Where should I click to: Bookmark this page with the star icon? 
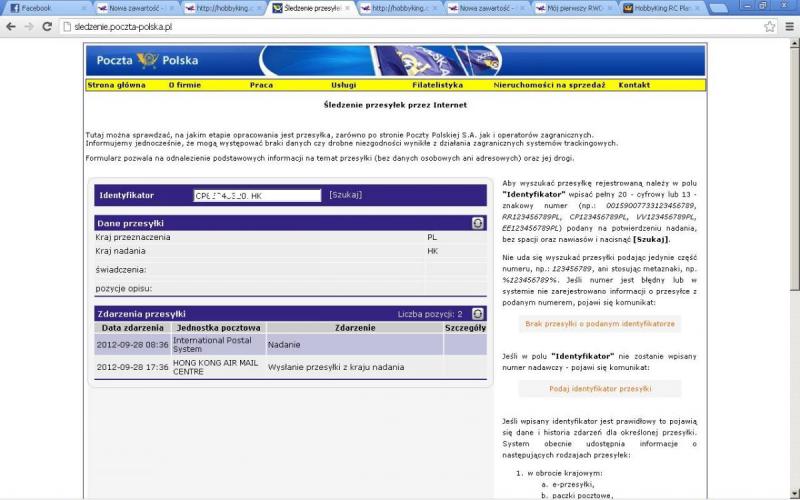(770, 26)
